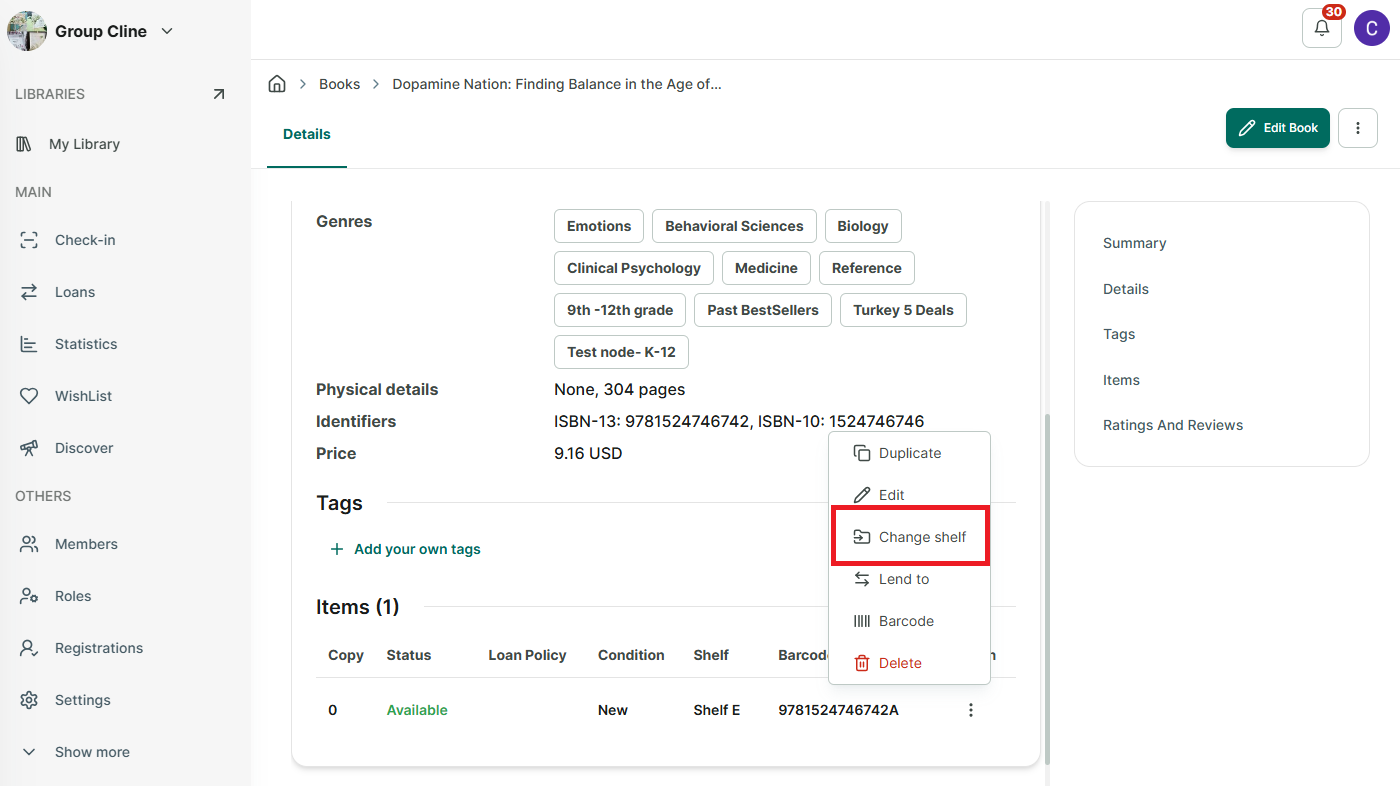Click the Emotions genre chip
This screenshot has height=786, width=1400.
pyautogui.click(x=599, y=226)
